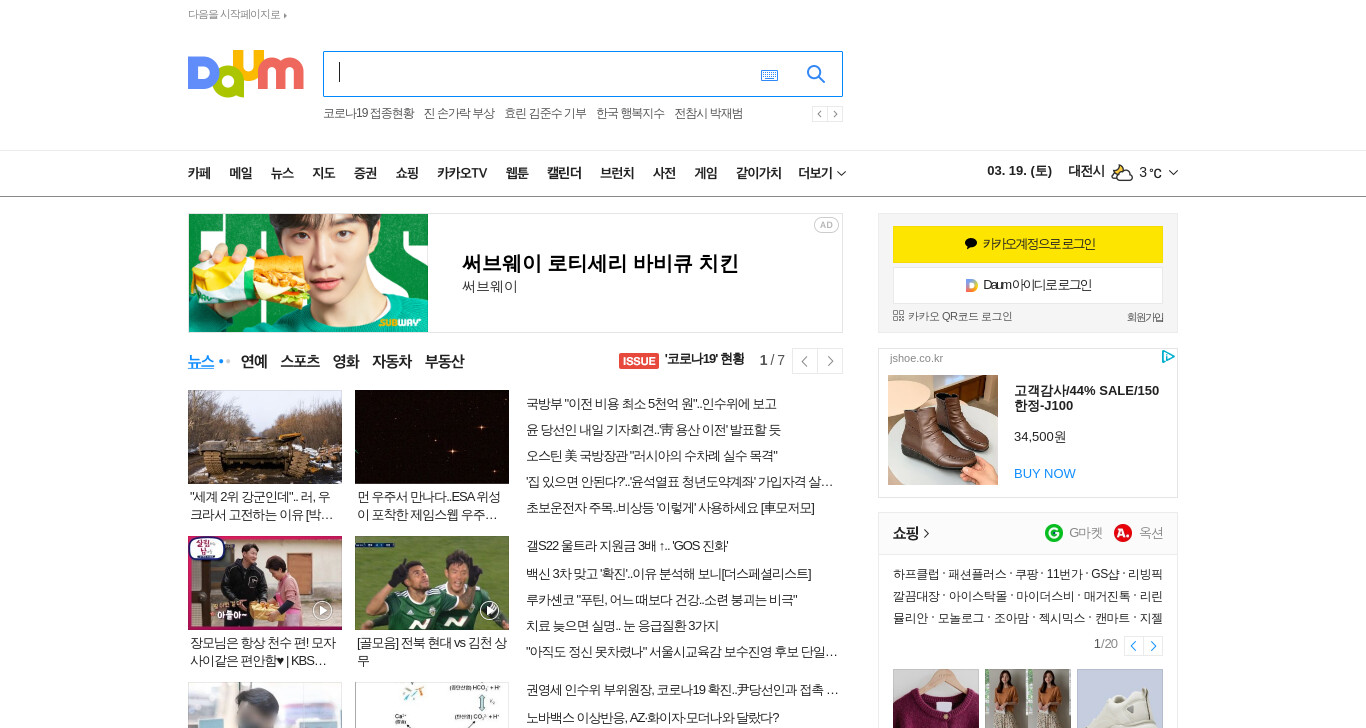Play the 전북 현대 vs 김천 video

point(432,583)
